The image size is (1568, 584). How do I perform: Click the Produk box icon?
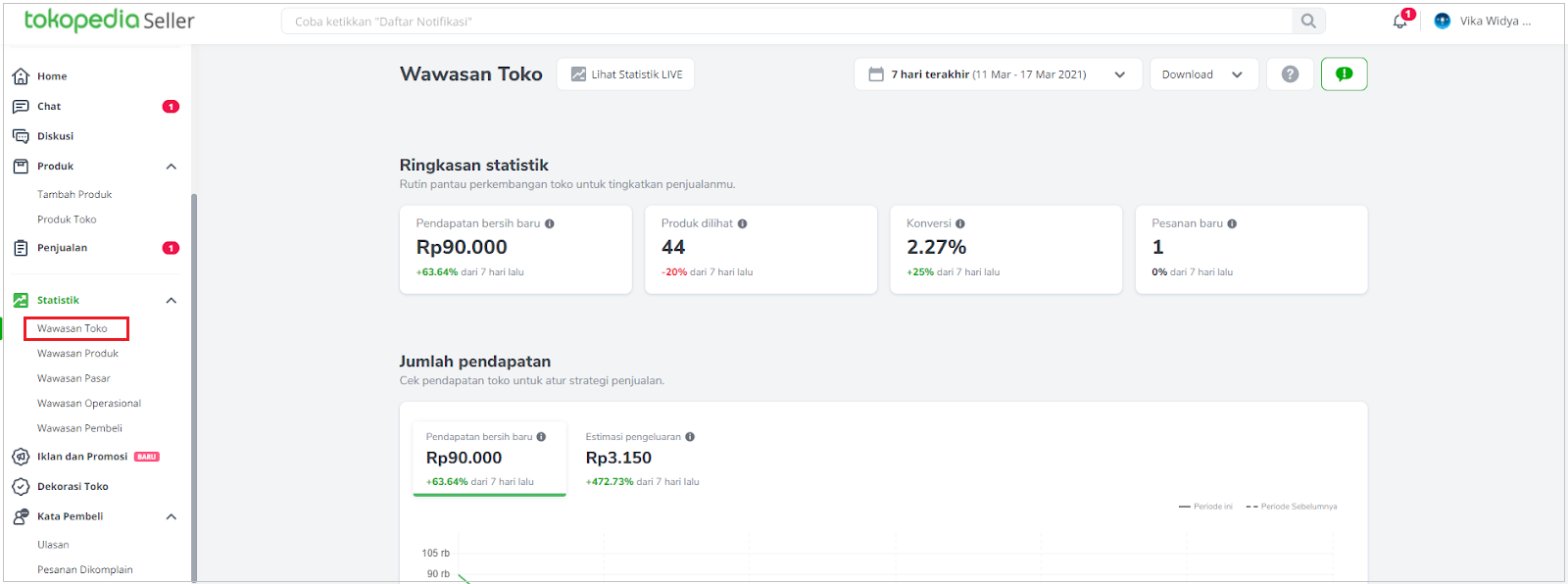pos(21,167)
